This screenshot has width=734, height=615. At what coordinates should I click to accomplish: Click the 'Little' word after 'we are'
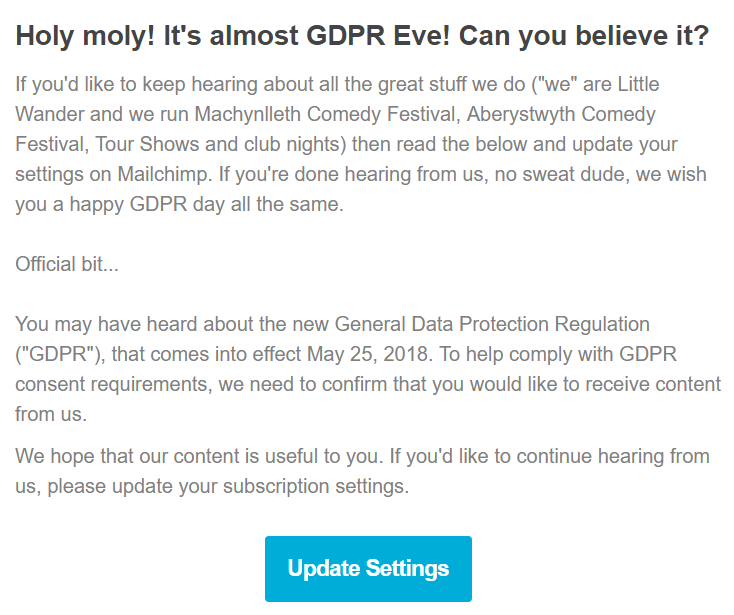click(639, 85)
